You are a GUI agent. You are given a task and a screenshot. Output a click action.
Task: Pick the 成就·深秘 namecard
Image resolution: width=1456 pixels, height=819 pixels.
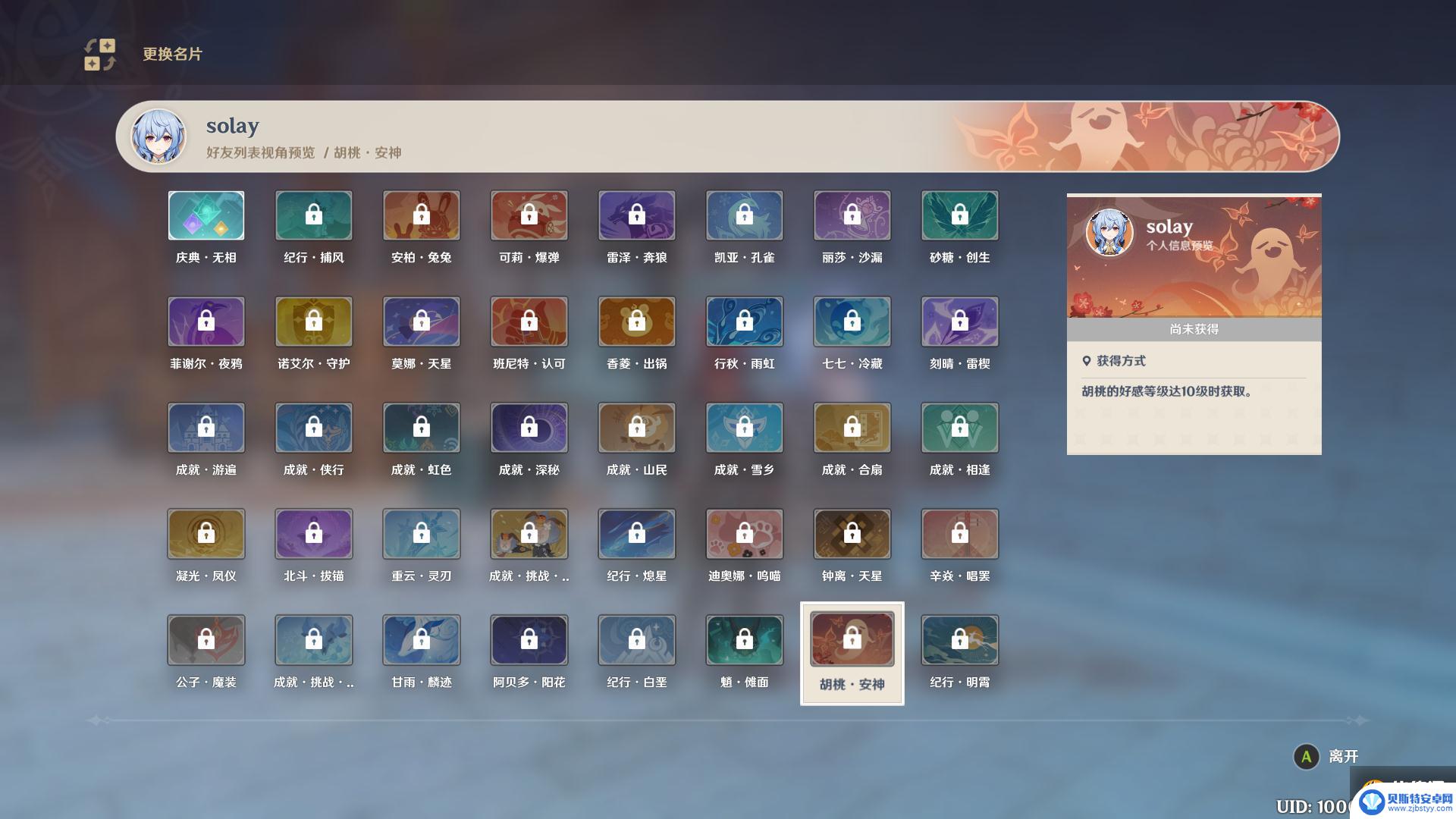point(529,428)
